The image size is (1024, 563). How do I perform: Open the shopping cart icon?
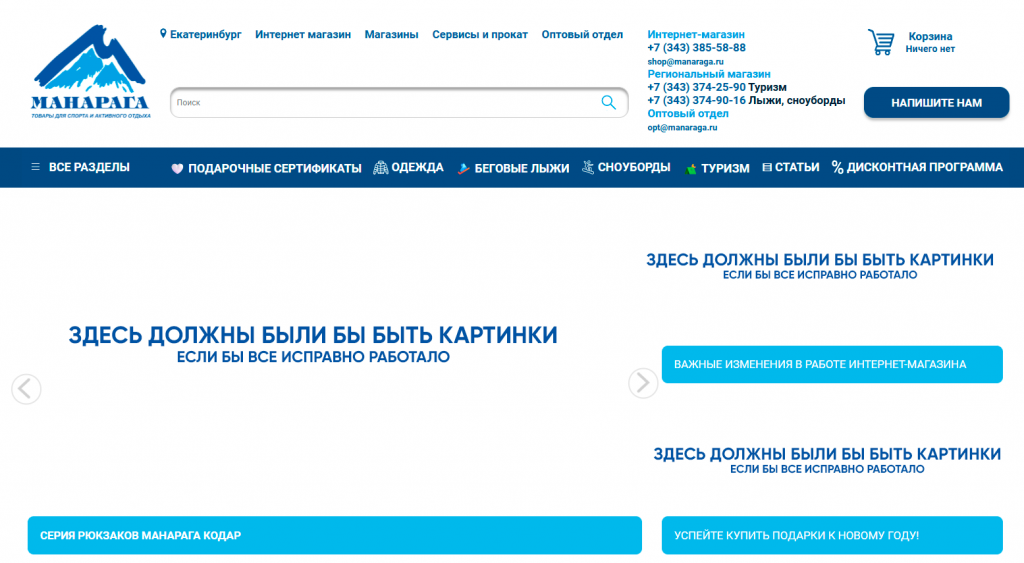[x=881, y=42]
